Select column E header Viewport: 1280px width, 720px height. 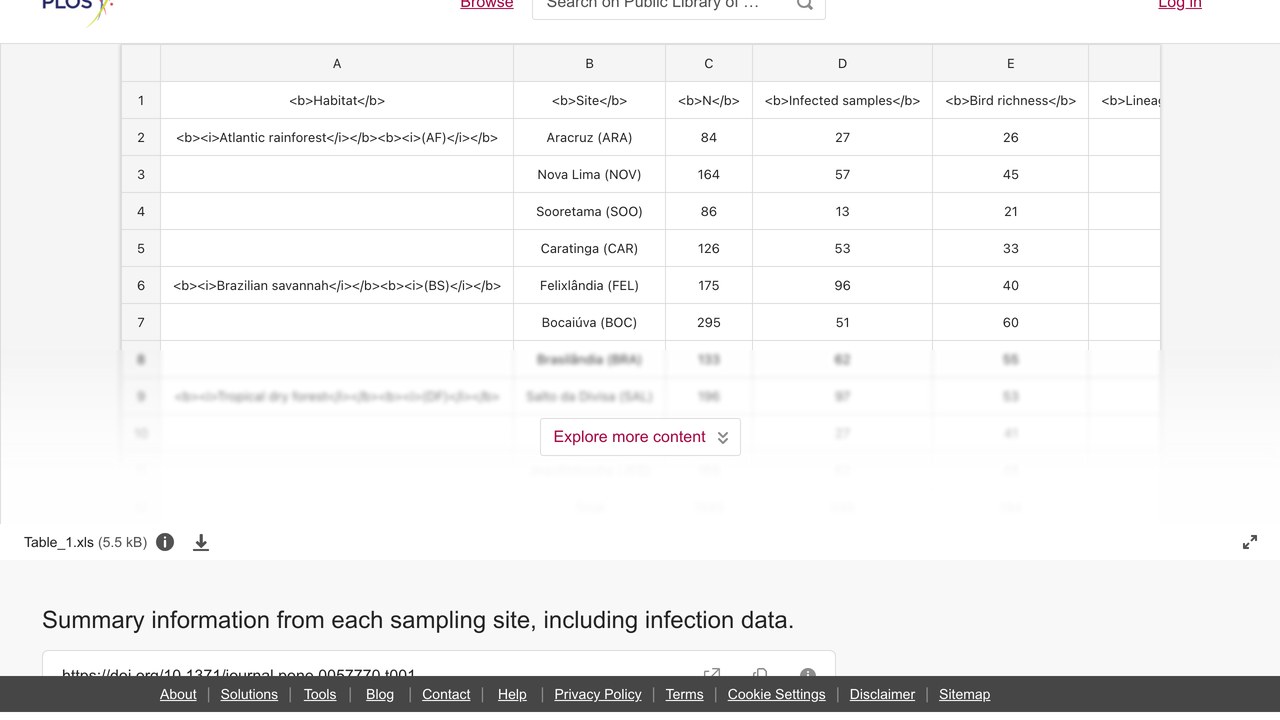[1010, 64]
